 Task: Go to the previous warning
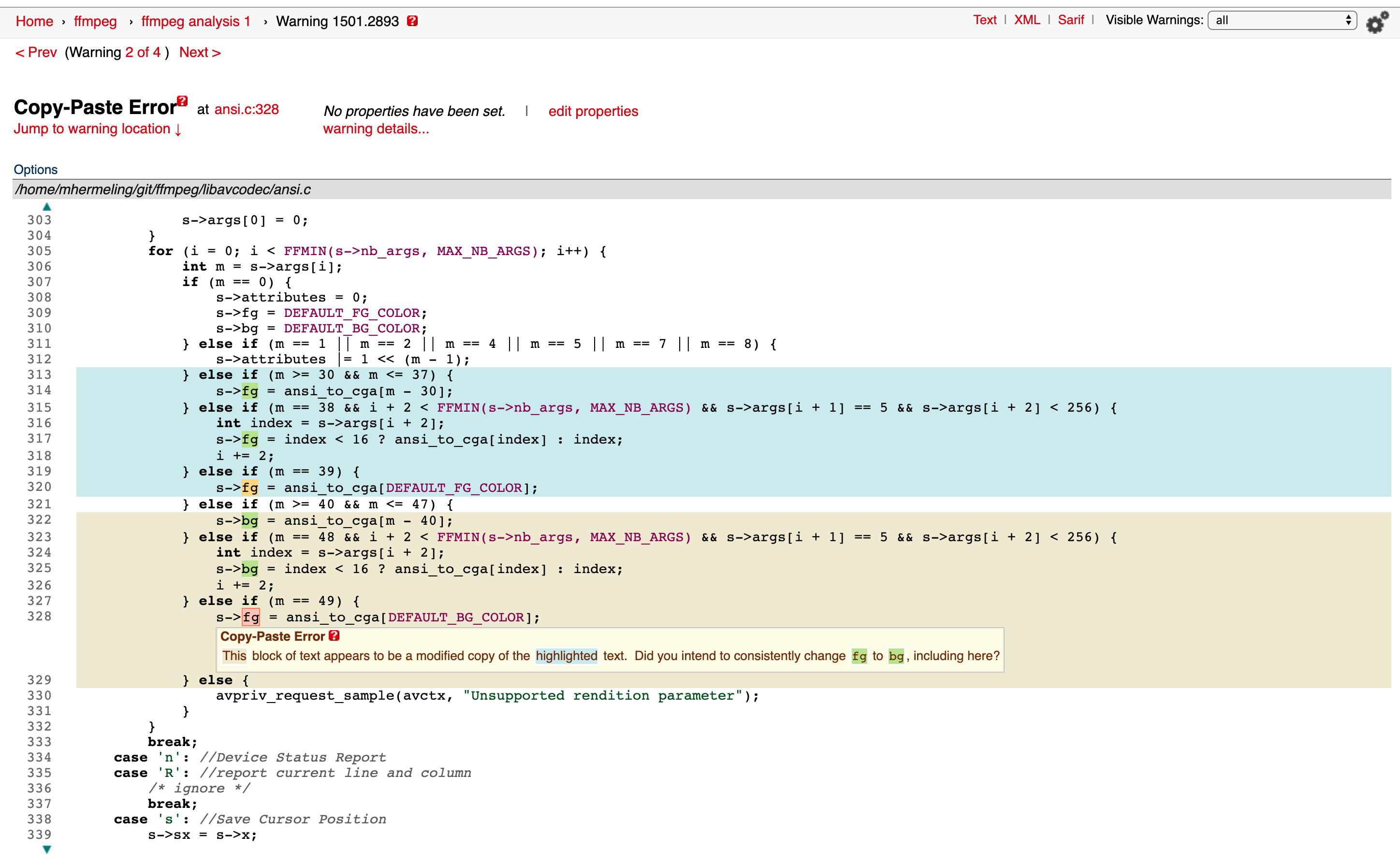point(36,53)
